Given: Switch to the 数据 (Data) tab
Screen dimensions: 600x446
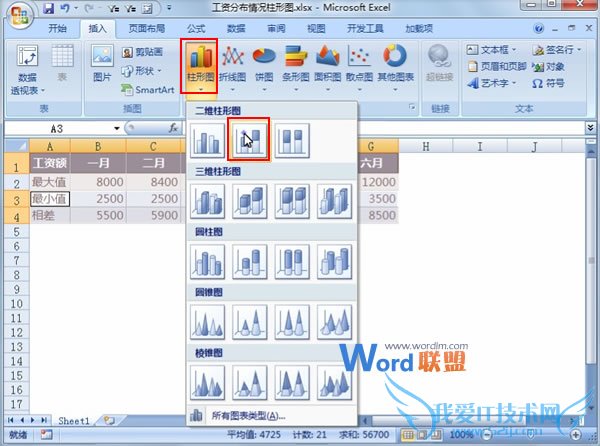Looking at the screenshot, I should [236, 28].
